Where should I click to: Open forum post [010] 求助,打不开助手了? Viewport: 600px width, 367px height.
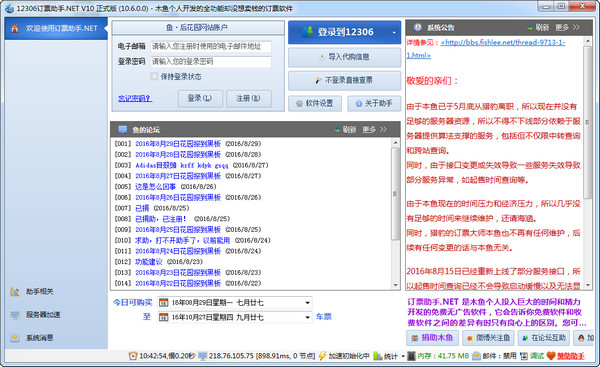tap(182, 240)
